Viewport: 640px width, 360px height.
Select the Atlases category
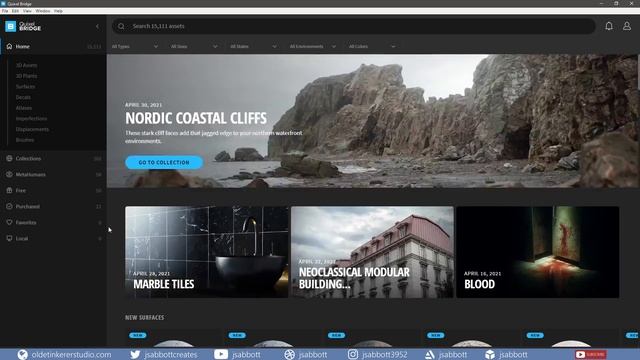click(x=24, y=108)
